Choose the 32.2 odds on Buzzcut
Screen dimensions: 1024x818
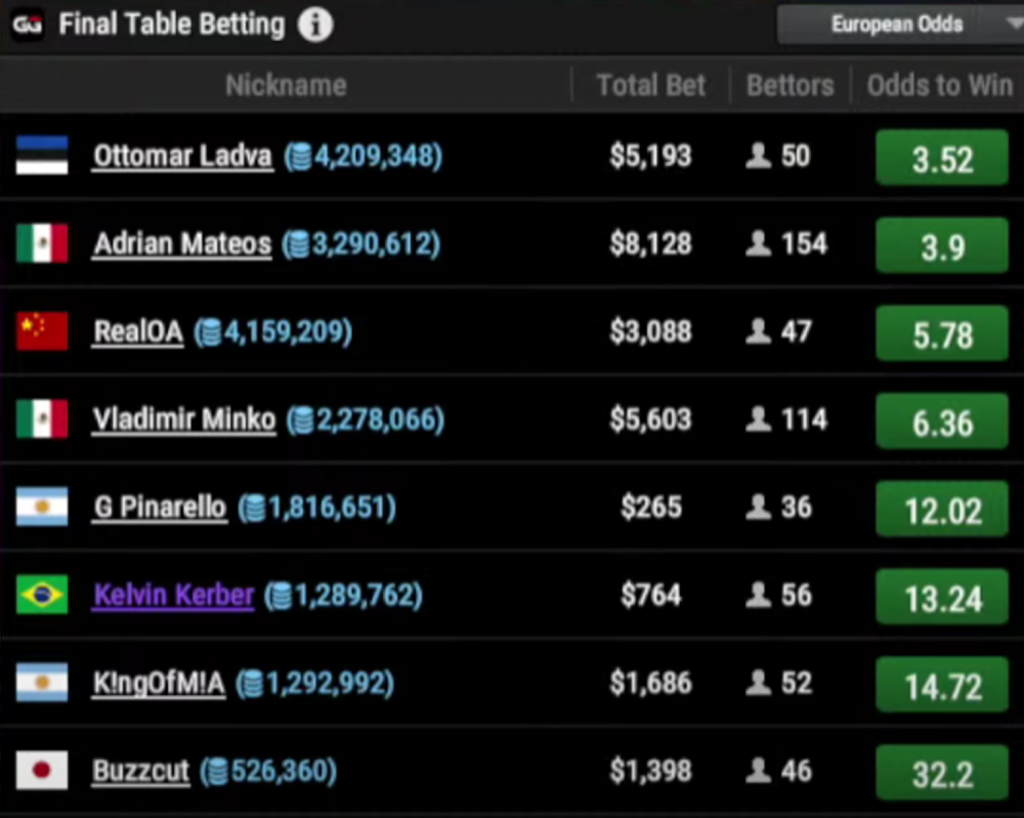(x=941, y=773)
